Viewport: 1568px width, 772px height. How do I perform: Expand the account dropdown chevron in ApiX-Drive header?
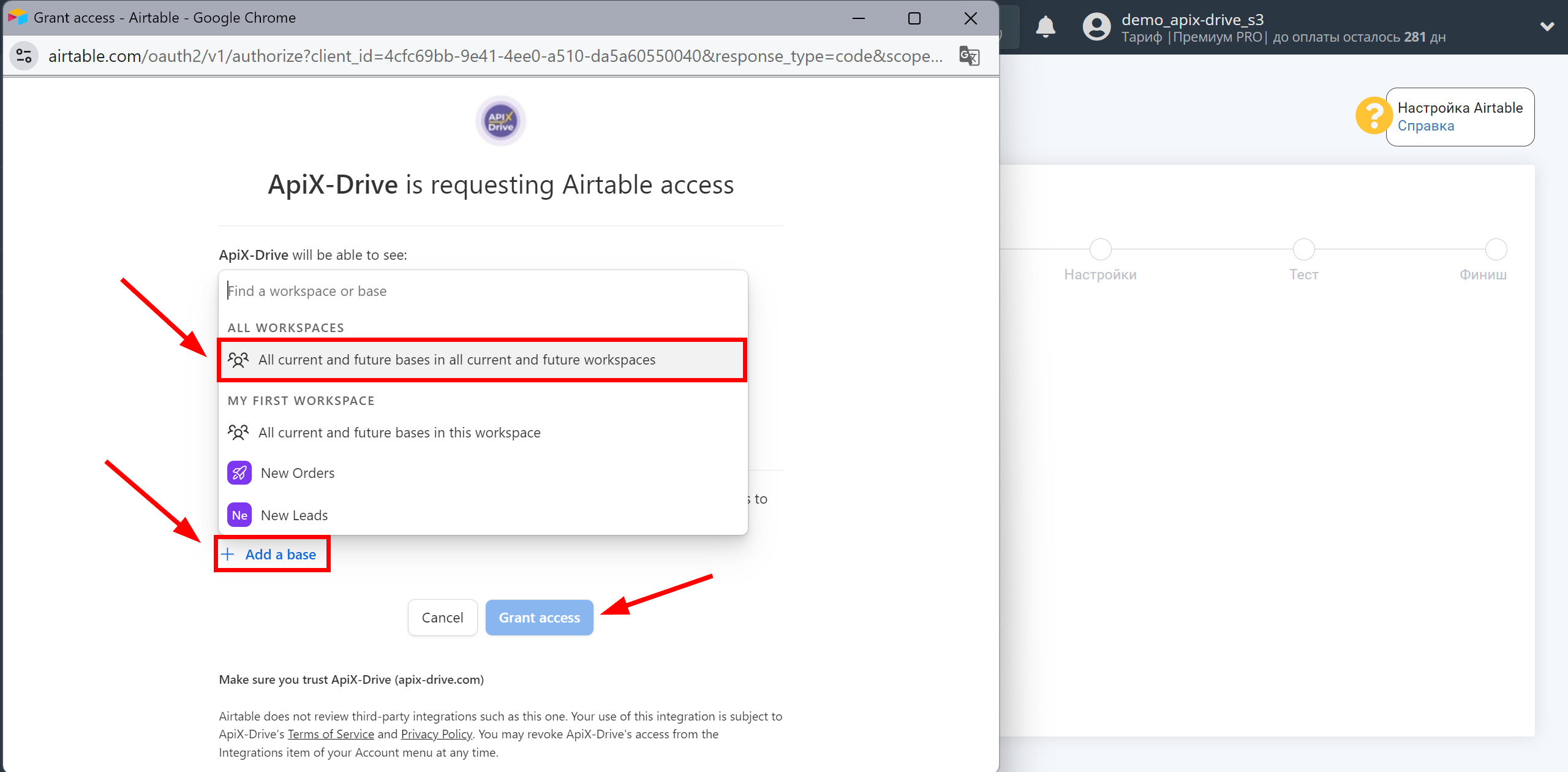coord(1547,26)
